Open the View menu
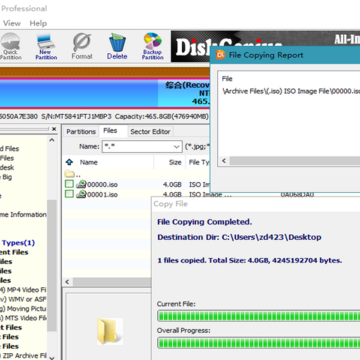Viewport: 360px width, 360px height. [x=12, y=23]
